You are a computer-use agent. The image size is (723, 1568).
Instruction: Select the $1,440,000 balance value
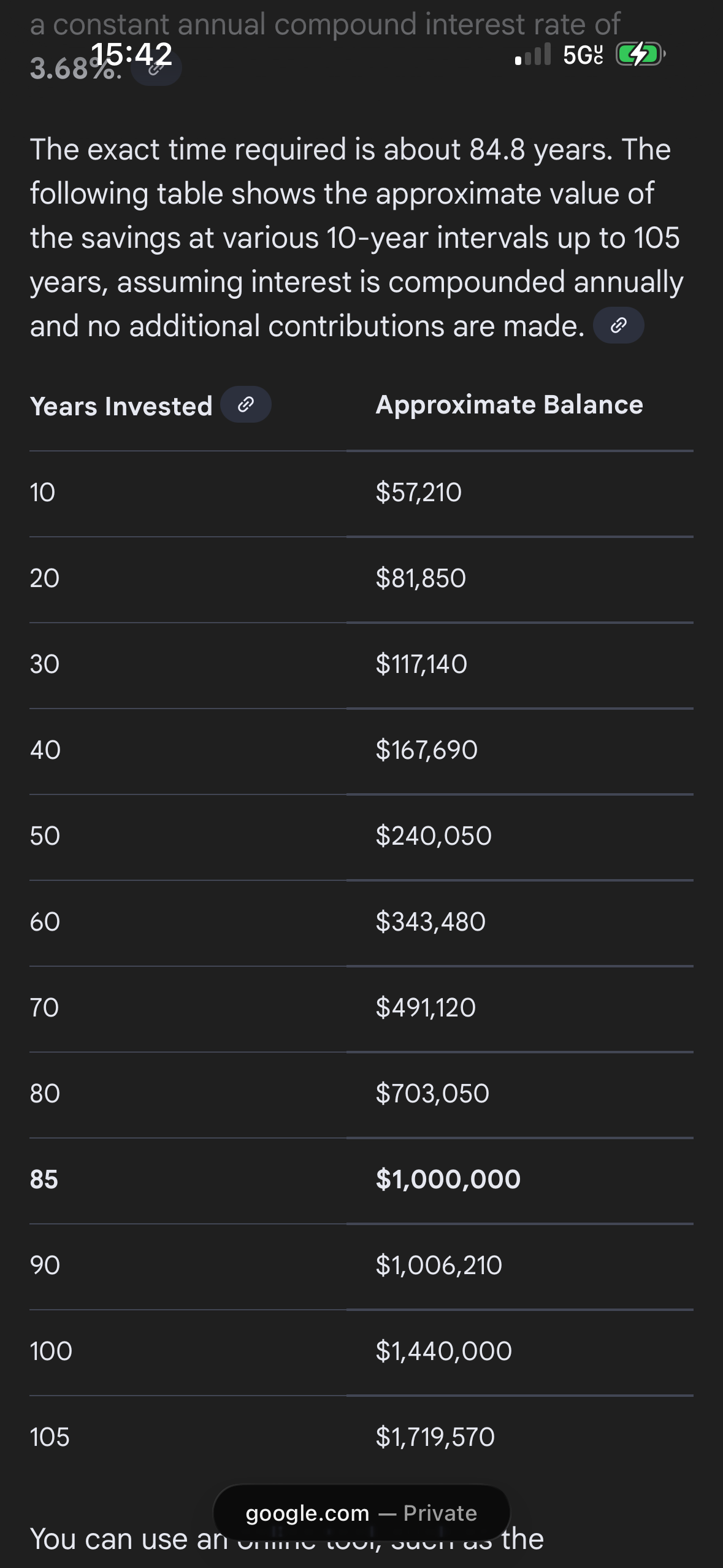pyautogui.click(x=443, y=1351)
